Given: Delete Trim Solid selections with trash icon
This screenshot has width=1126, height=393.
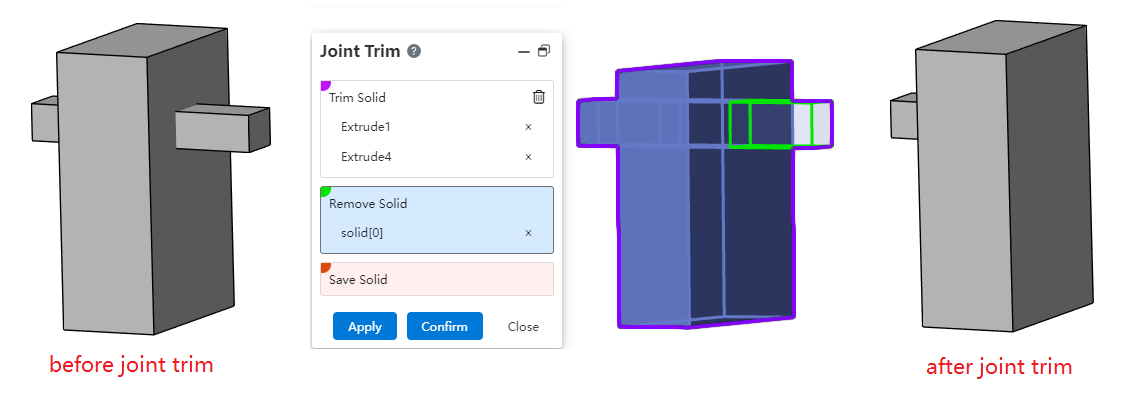Looking at the screenshot, I should (539, 97).
